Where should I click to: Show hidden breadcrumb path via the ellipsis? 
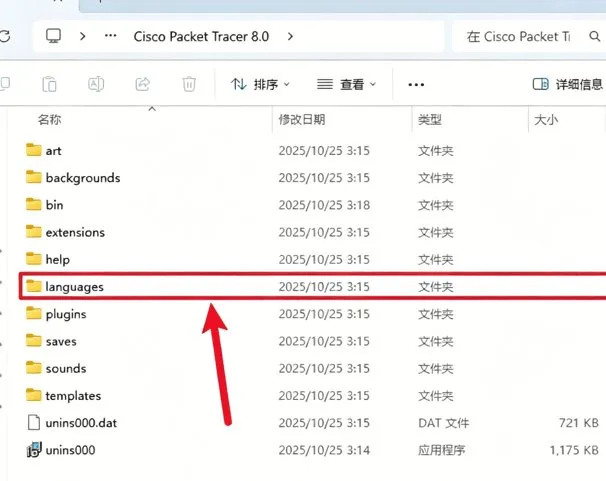tap(111, 36)
